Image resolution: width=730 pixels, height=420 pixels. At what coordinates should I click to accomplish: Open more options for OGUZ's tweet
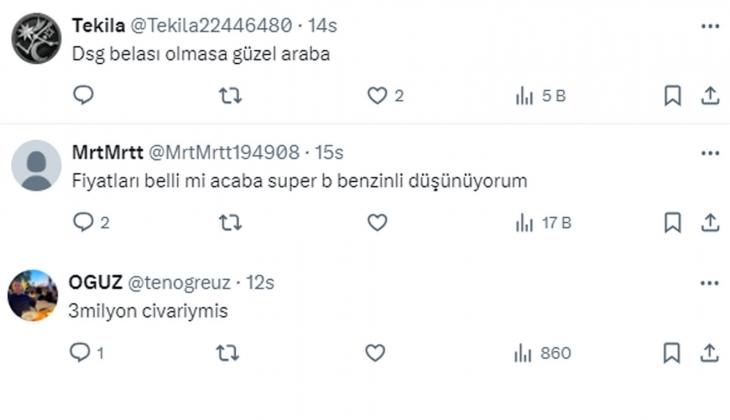(709, 282)
